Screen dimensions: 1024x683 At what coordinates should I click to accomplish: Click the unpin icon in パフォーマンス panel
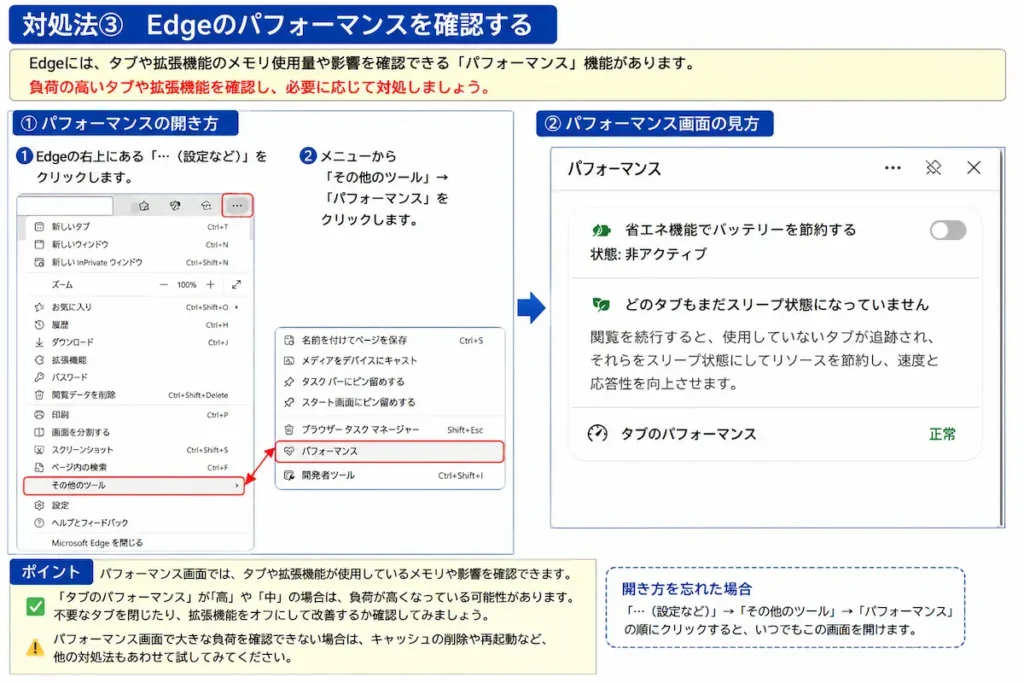click(x=933, y=168)
